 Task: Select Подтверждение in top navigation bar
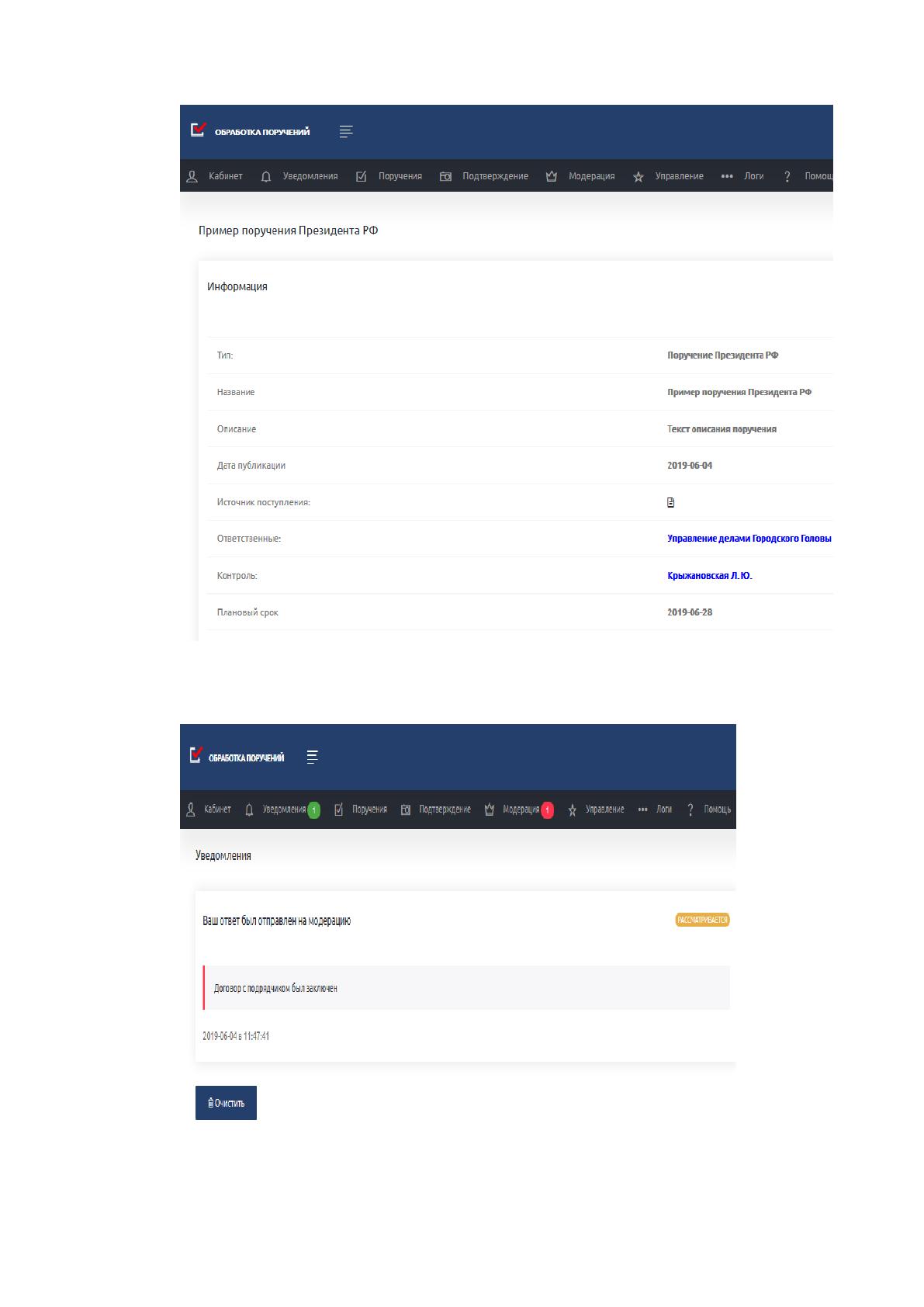click(x=484, y=176)
